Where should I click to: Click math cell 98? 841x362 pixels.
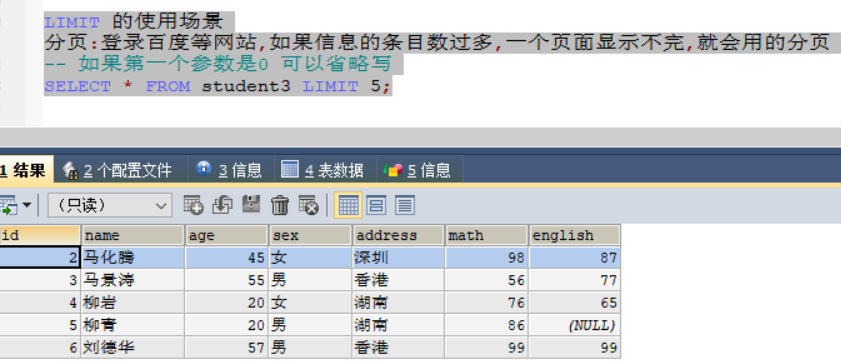pos(486,258)
